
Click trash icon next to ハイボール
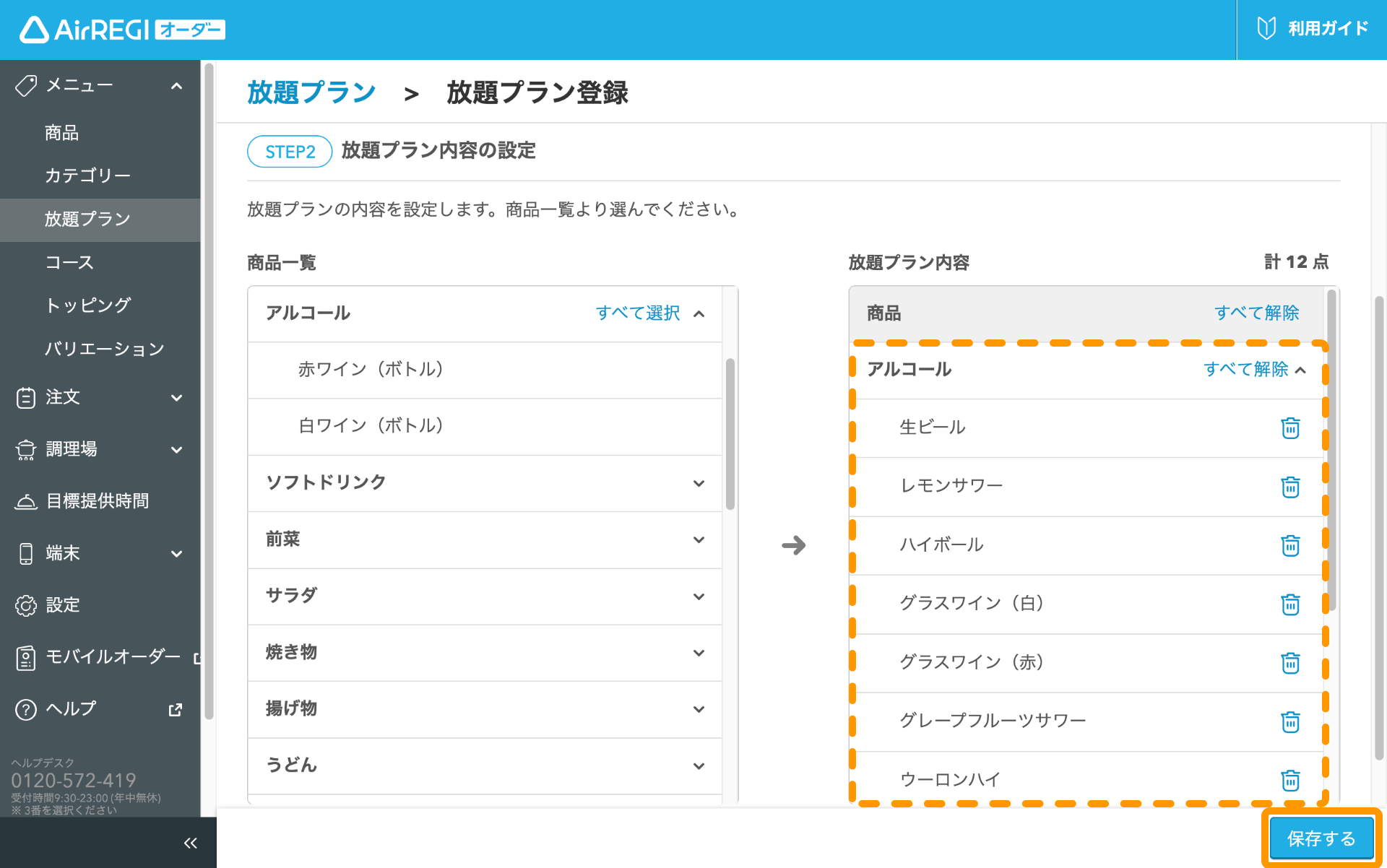point(1290,545)
